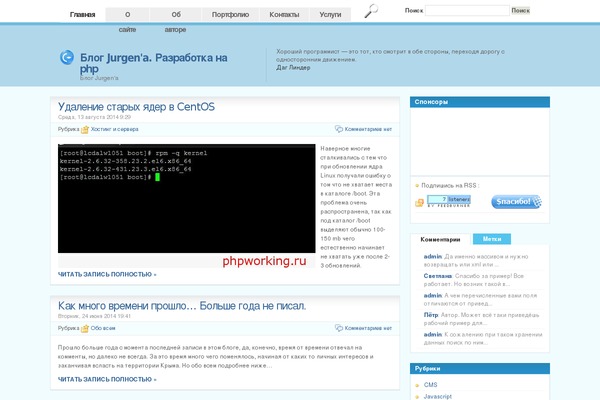
Task: Open admin comment К сожалению при таком
Action: tap(483, 339)
